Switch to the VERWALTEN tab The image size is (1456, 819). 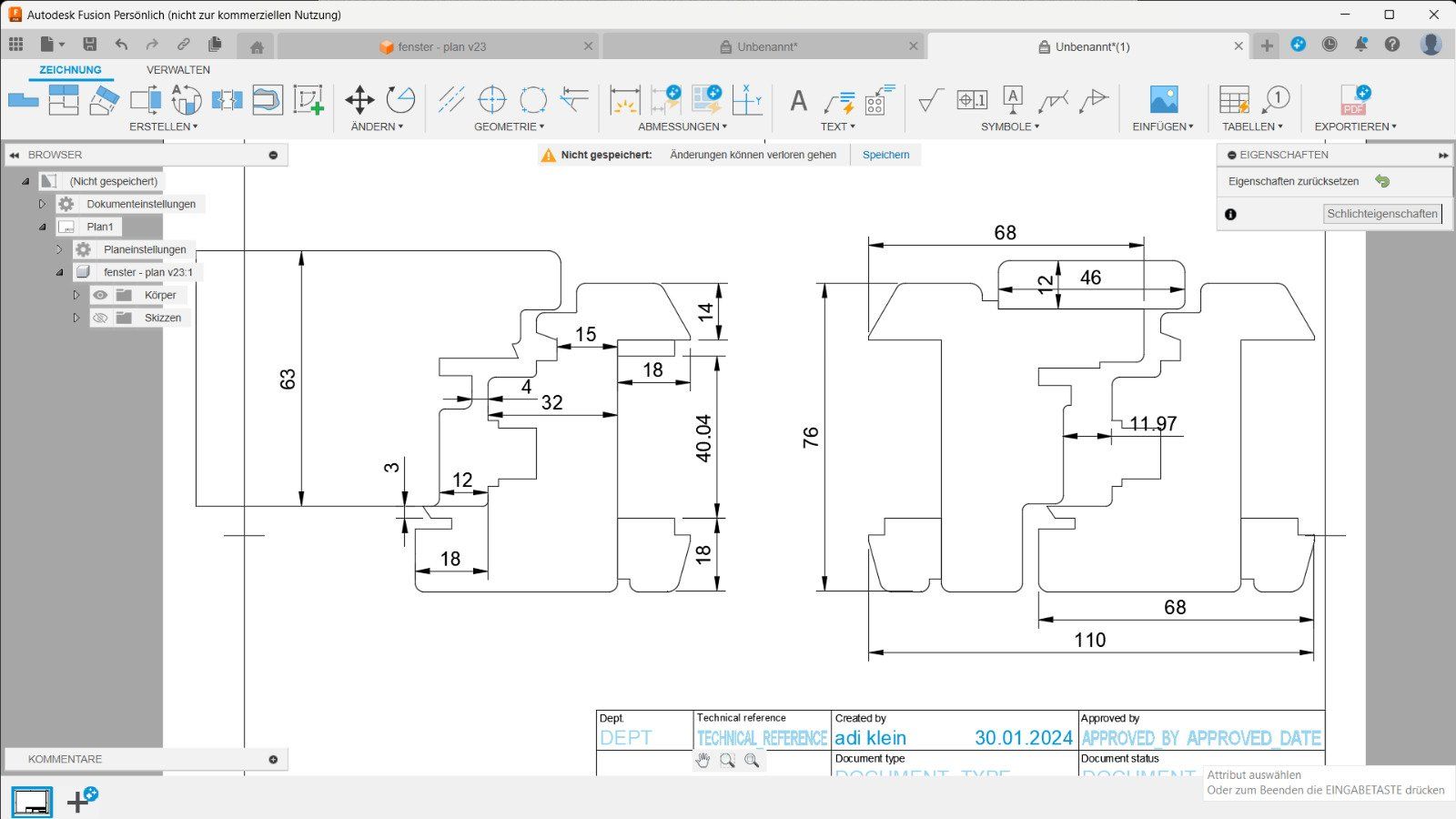[x=178, y=70]
